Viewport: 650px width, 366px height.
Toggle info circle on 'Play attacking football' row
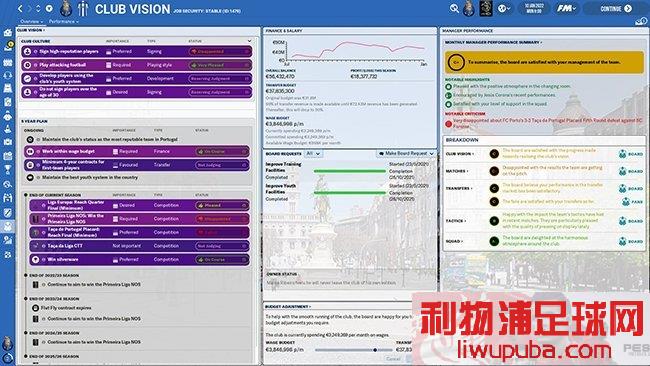tap(36, 65)
